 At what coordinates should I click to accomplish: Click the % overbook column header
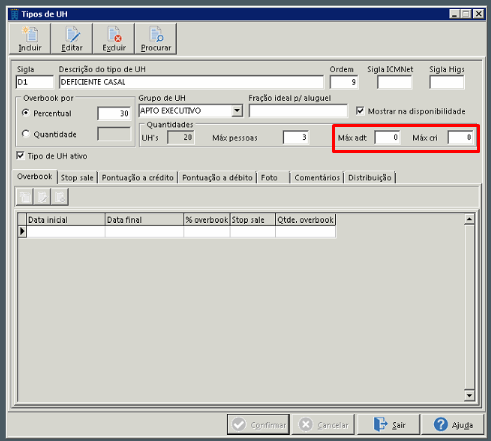click(x=207, y=220)
